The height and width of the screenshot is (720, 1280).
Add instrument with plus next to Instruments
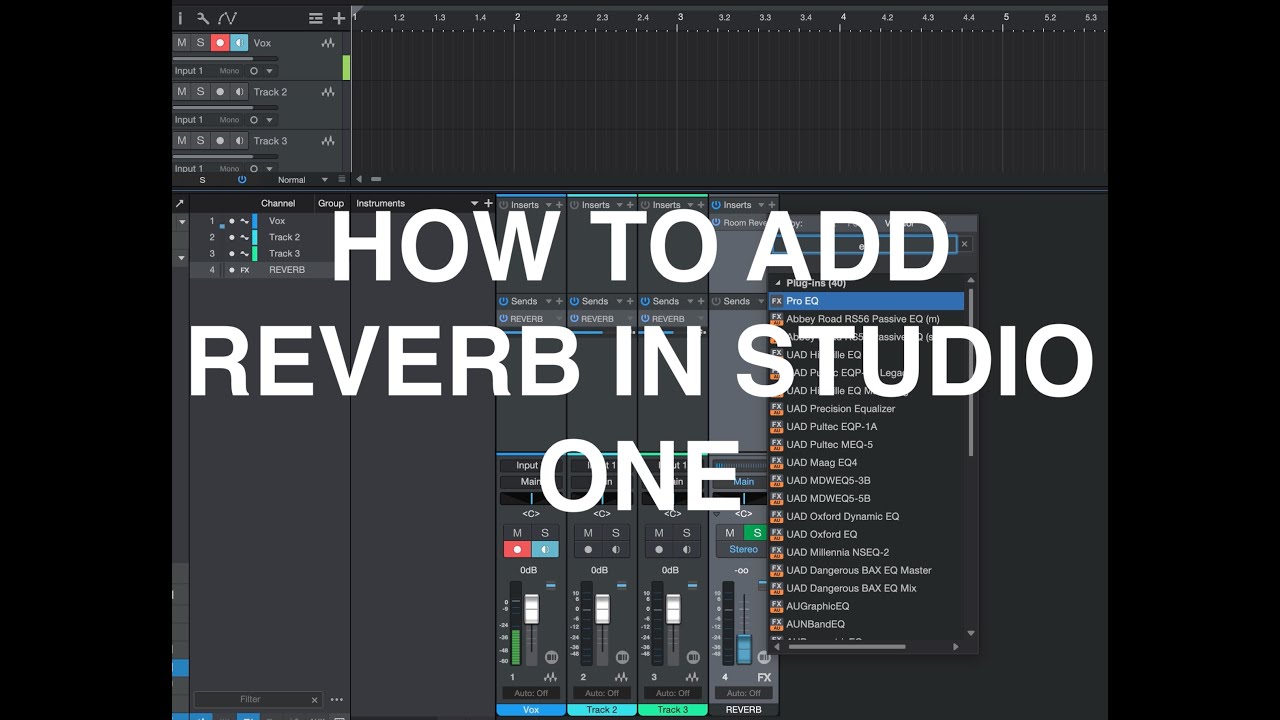(488, 203)
